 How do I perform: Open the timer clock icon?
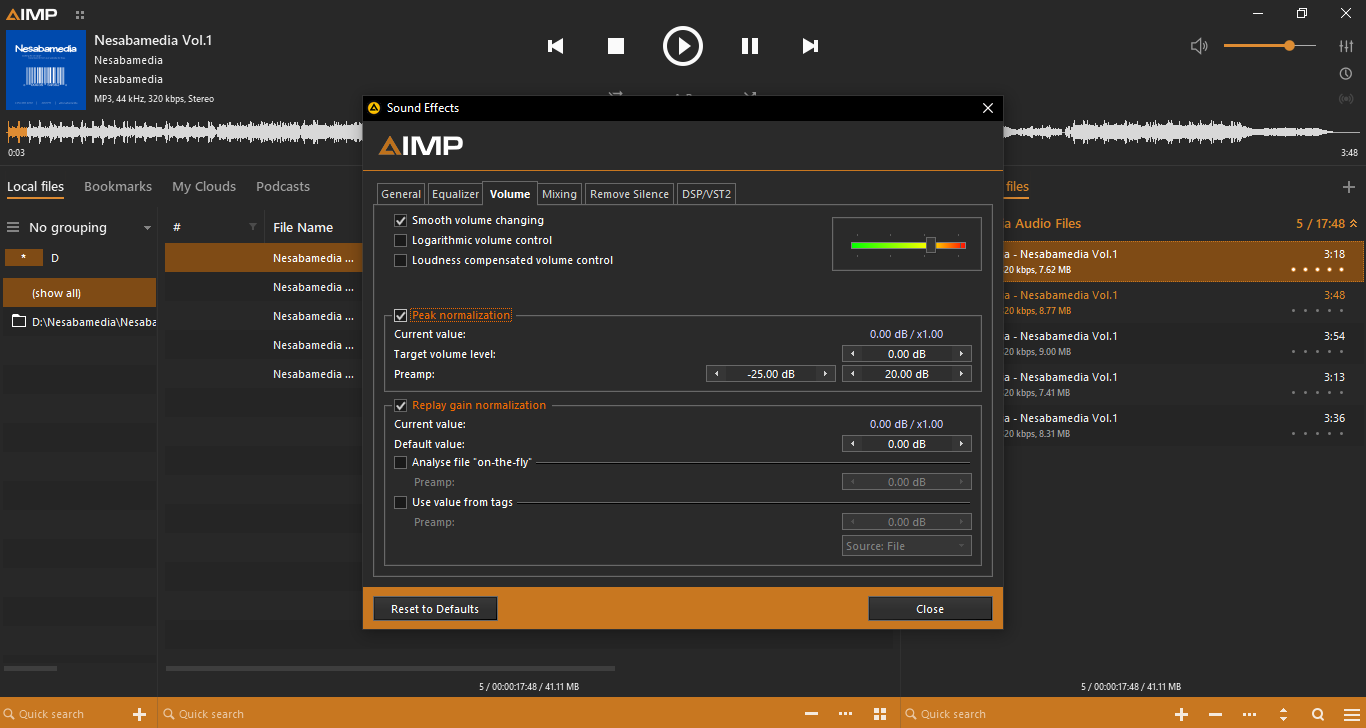click(1346, 74)
